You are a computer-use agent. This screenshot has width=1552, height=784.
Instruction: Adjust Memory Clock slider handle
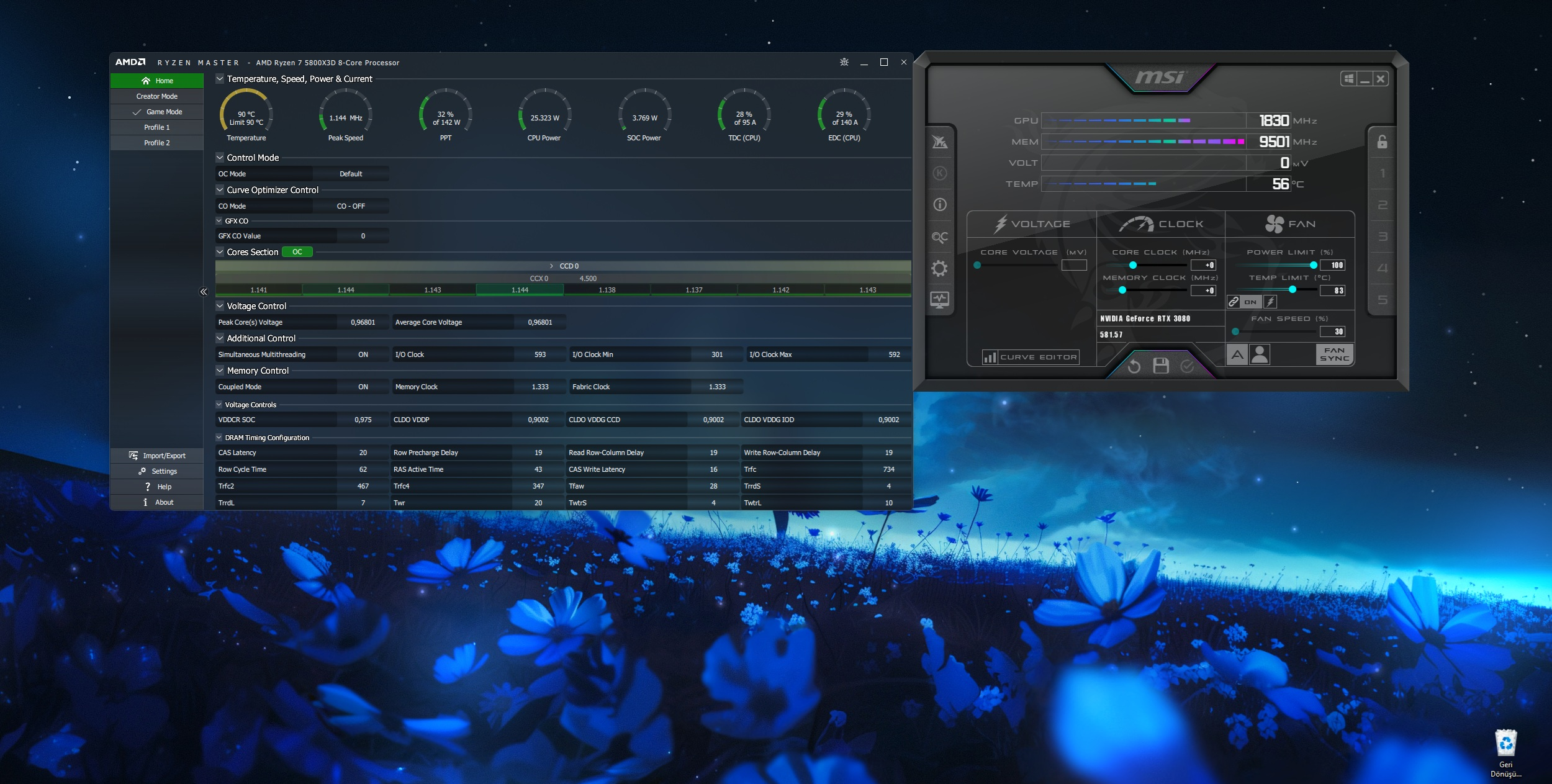[x=1122, y=290]
